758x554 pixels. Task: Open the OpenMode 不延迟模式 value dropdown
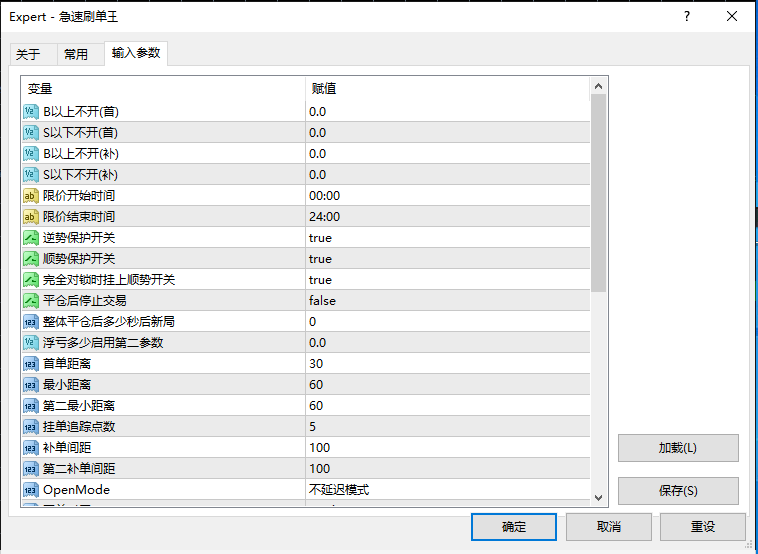(447, 489)
